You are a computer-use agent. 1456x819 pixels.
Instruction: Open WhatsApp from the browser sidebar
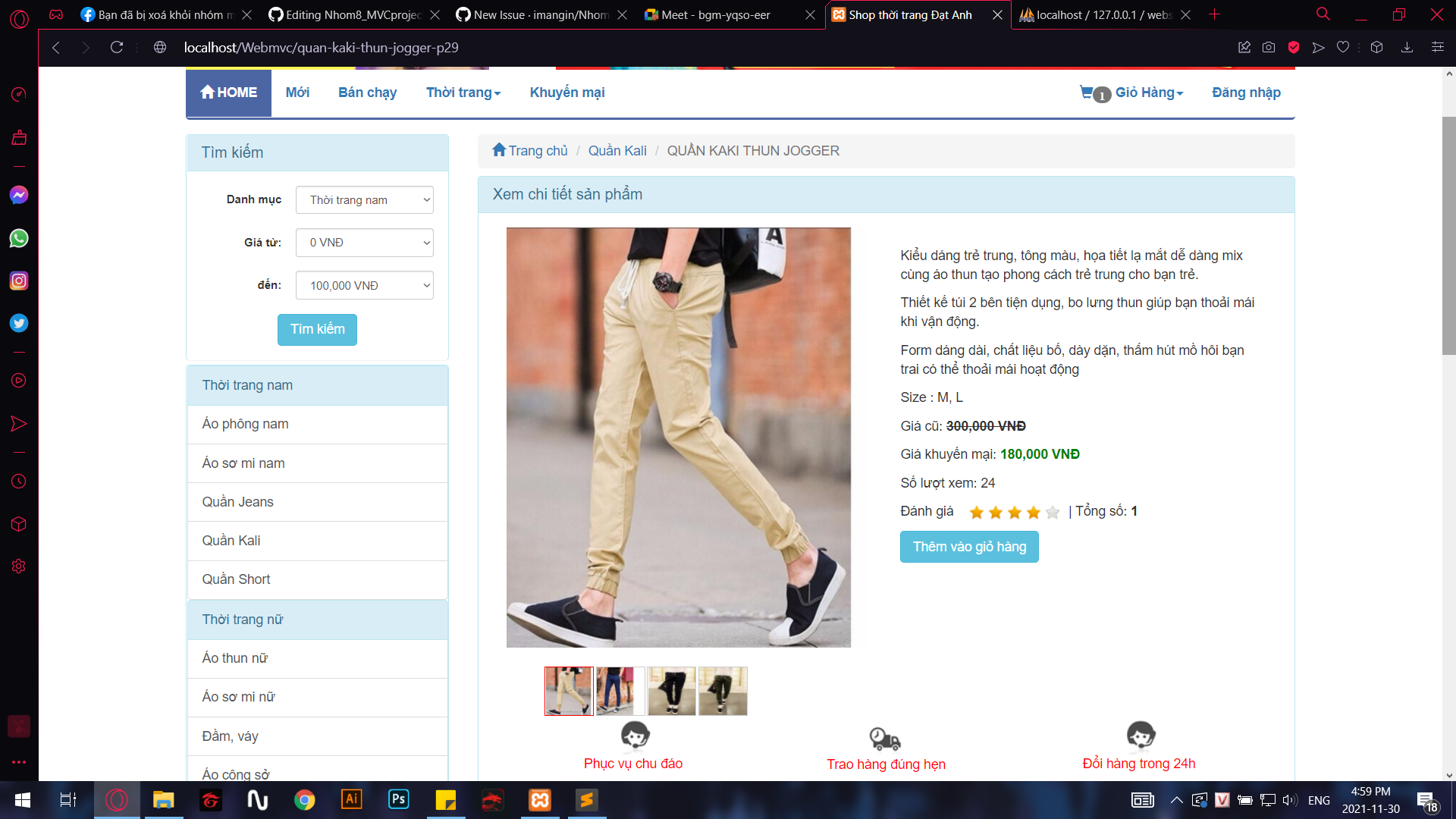tap(19, 238)
